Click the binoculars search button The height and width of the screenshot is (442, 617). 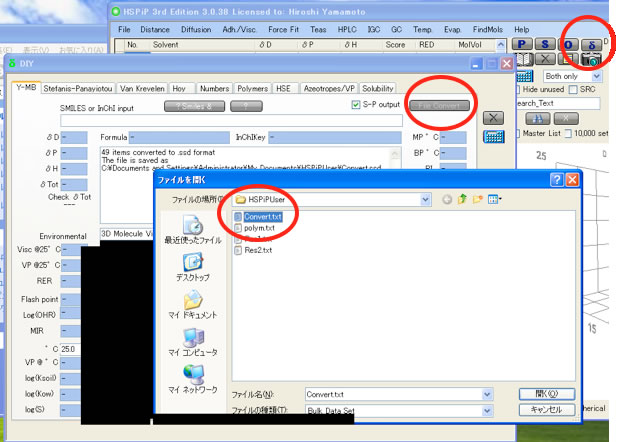click(x=538, y=118)
